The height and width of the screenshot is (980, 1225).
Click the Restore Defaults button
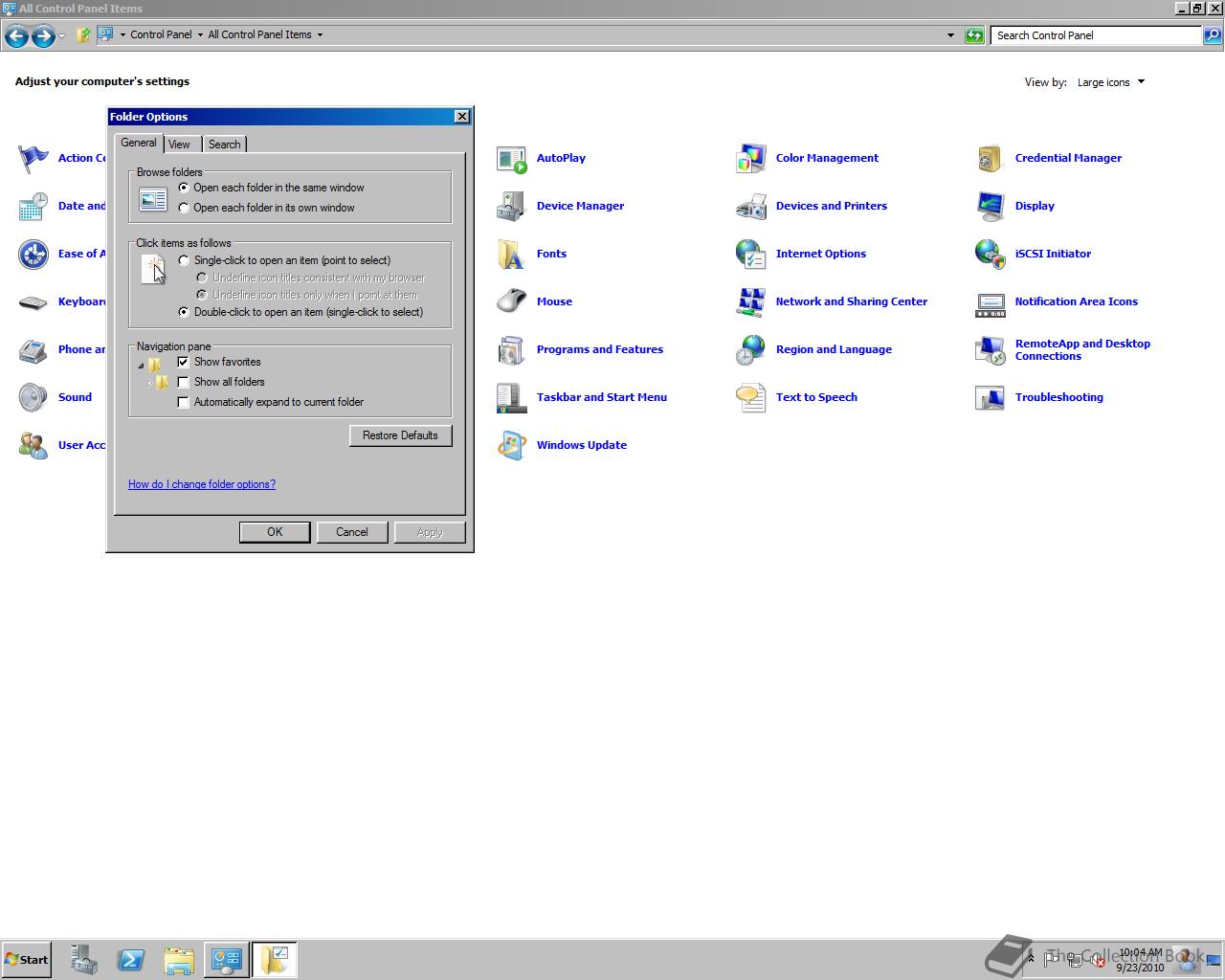pyautogui.click(x=400, y=435)
